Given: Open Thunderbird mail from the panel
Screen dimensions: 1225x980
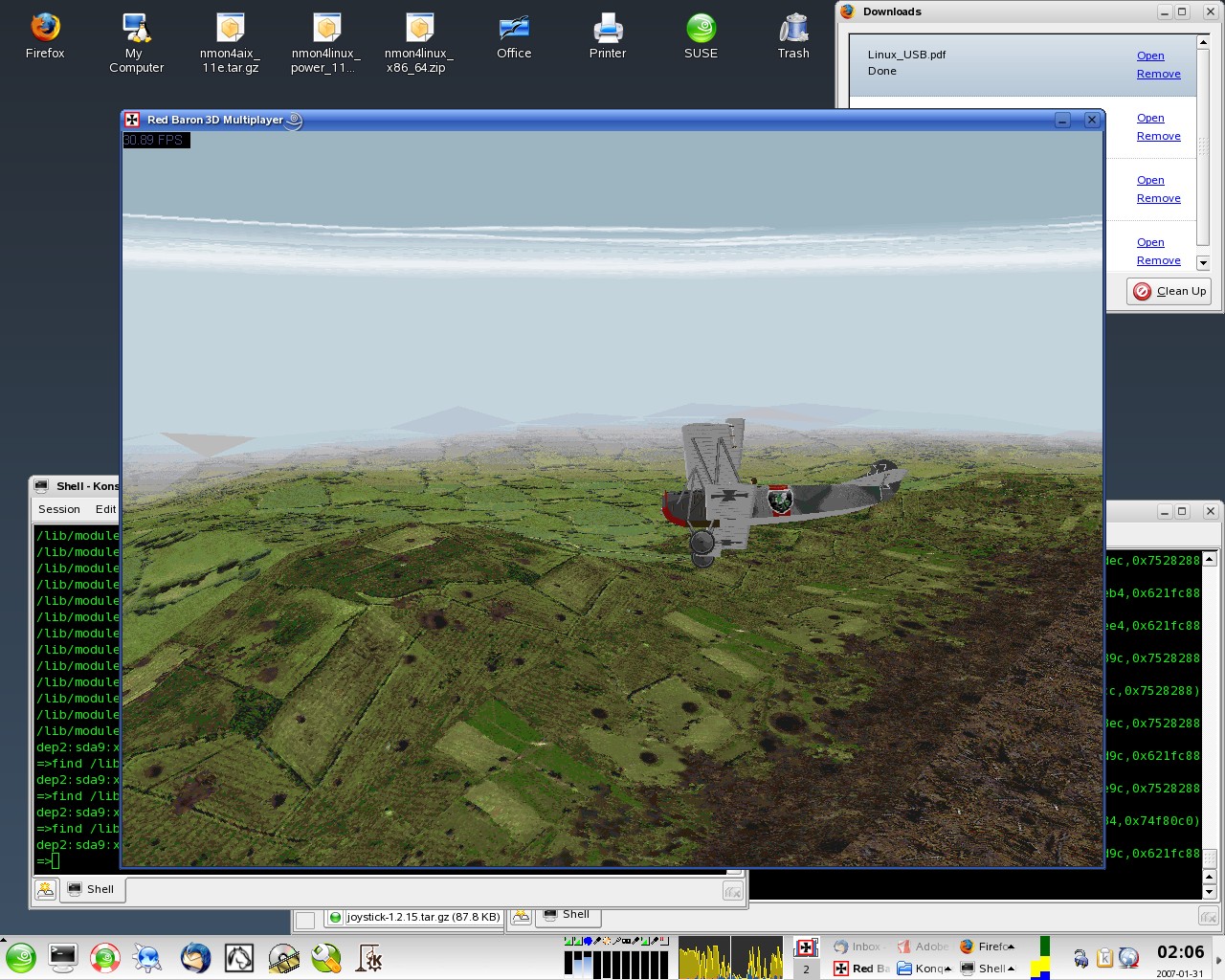Looking at the screenshot, I should pos(196,957).
